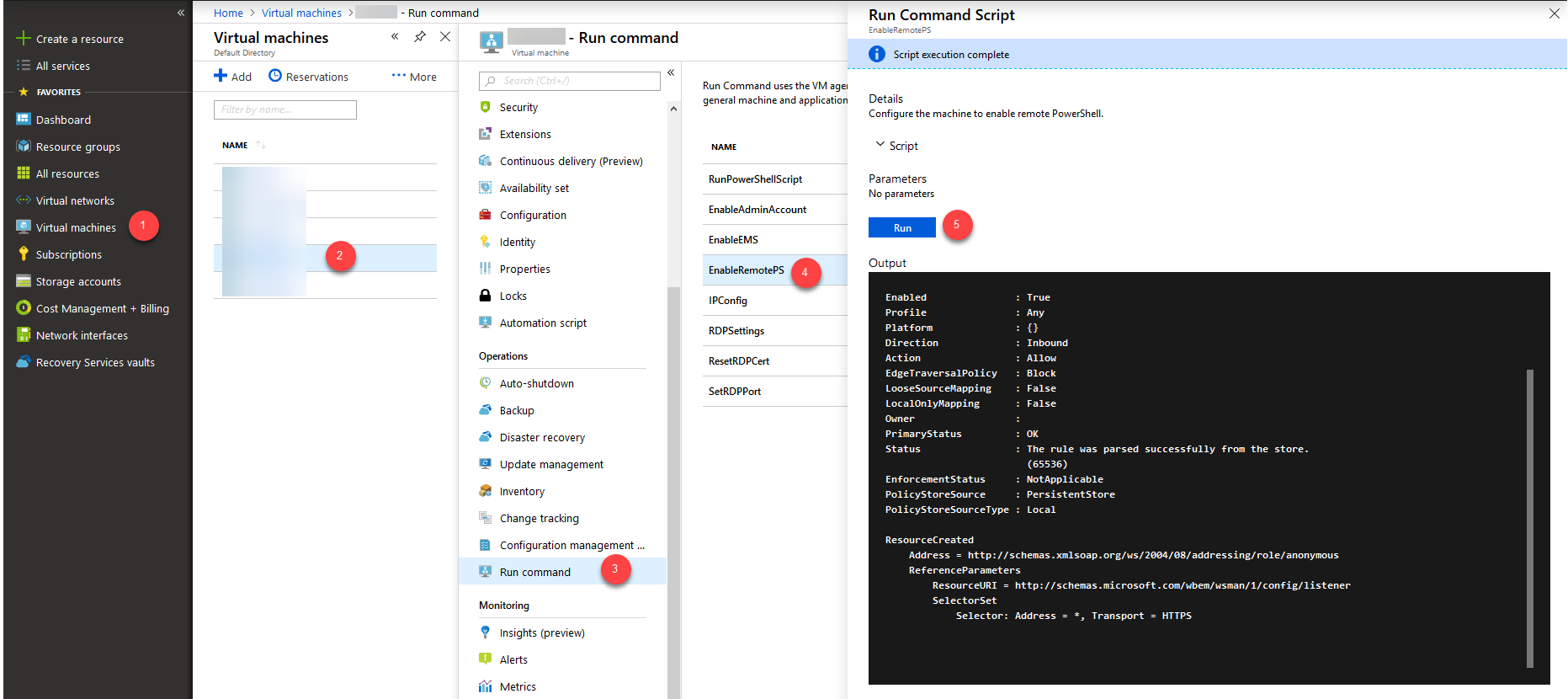
Task: Click the Configuration toolbox icon
Action: coord(485,215)
